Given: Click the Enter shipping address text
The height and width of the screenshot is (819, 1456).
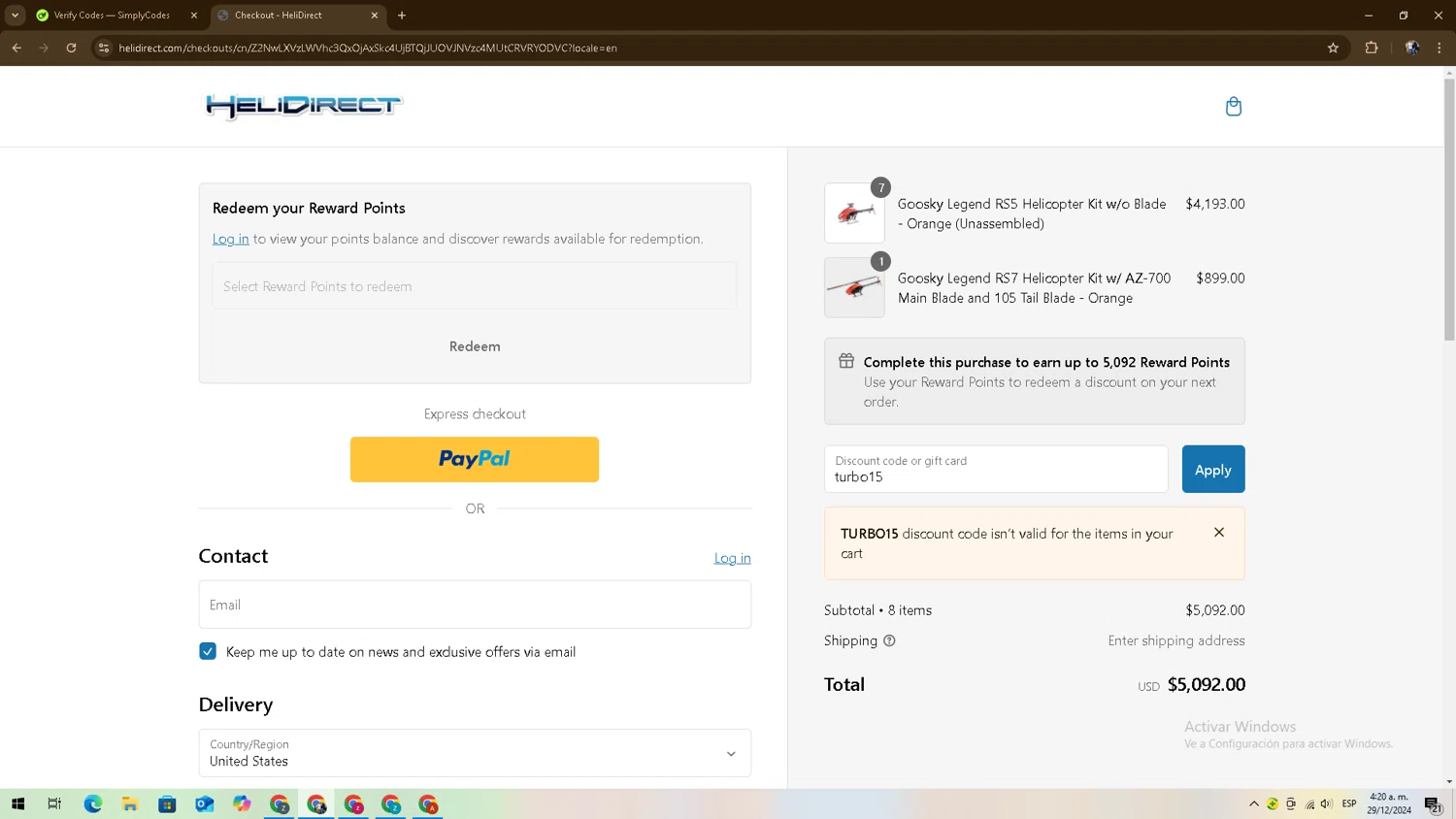Looking at the screenshot, I should click(1176, 640).
